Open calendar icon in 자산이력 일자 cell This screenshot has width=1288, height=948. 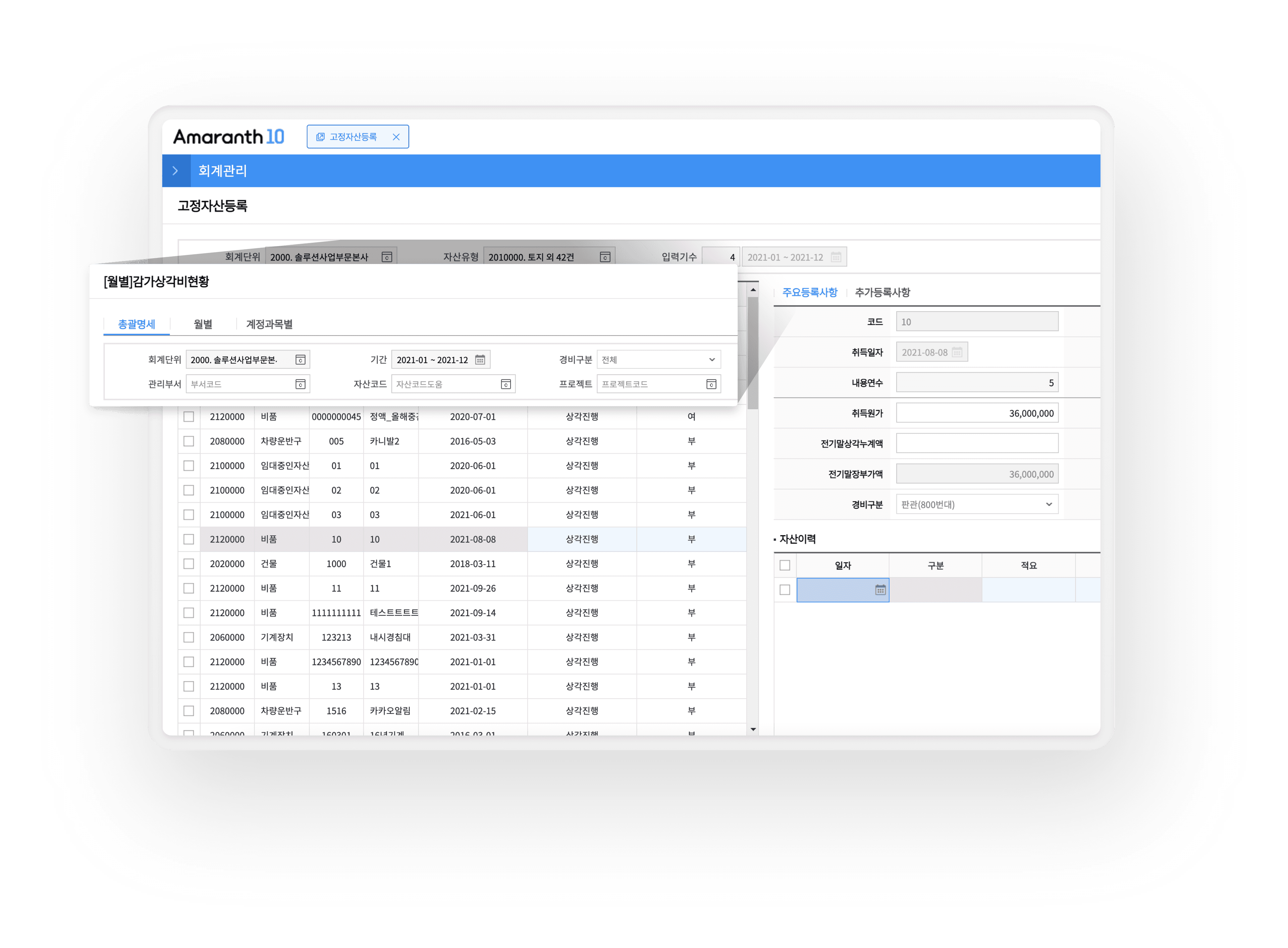(880, 590)
